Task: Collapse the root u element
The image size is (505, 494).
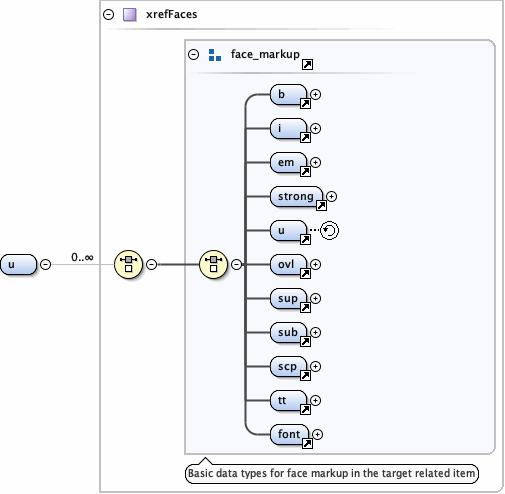Action: point(45,264)
